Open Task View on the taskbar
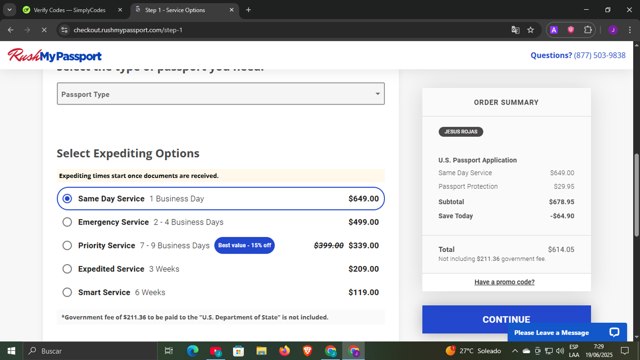This screenshot has width=640, height=360. click(169, 351)
